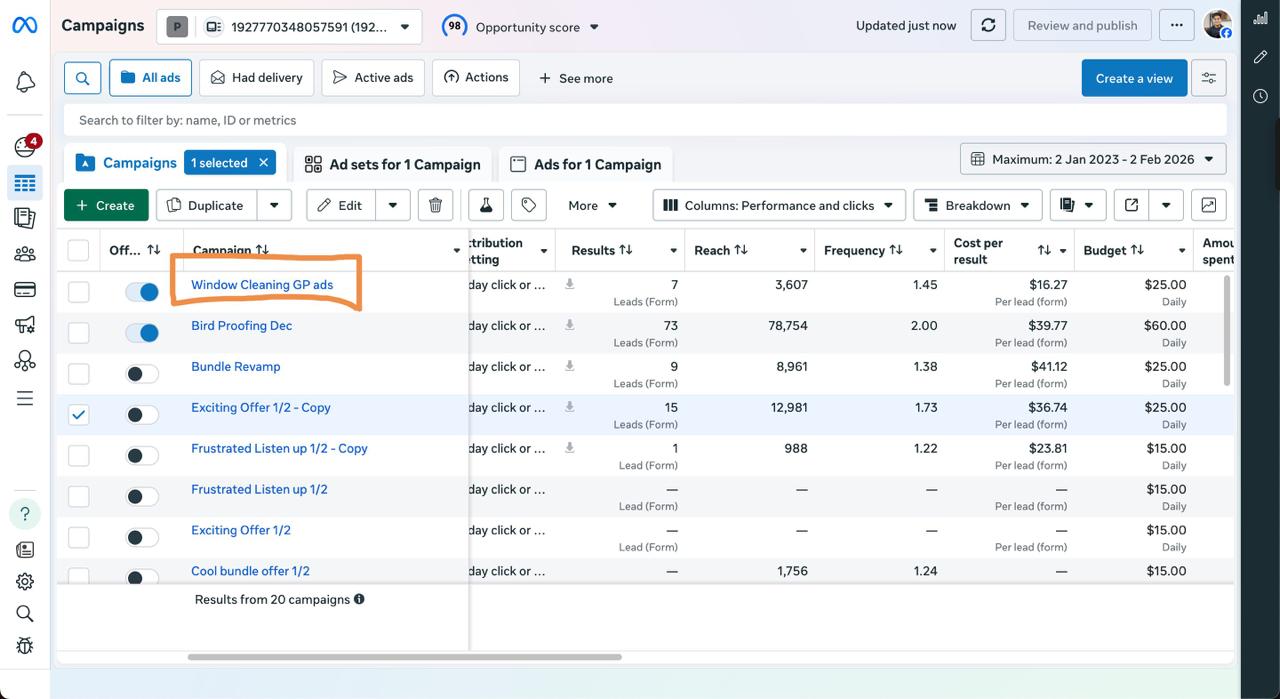Viewport: 1280px width, 699px height.
Task: Click the horizontal table scrollbar
Action: [x=404, y=657]
